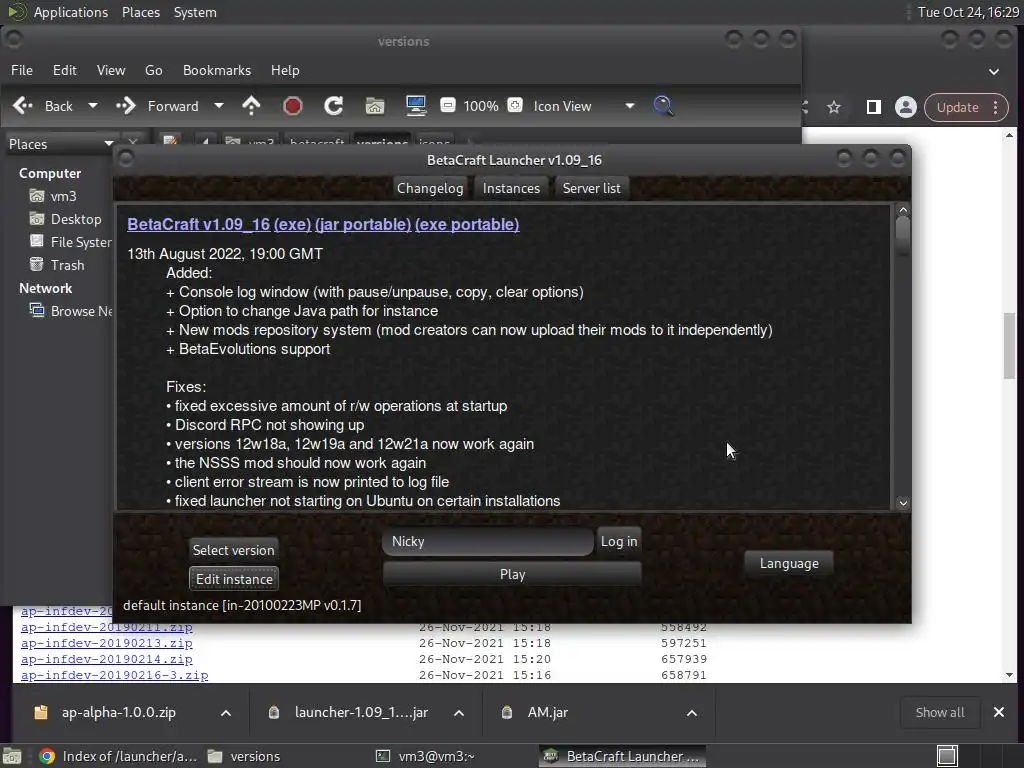Focus the username field containing Nicky
1024x768 pixels.
(x=488, y=541)
